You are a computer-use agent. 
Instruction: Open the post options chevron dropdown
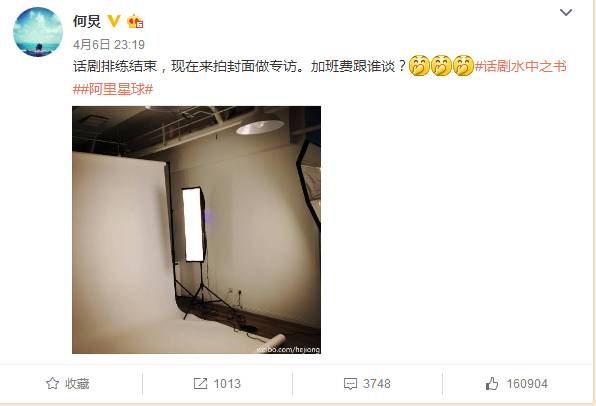click(566, 13)
